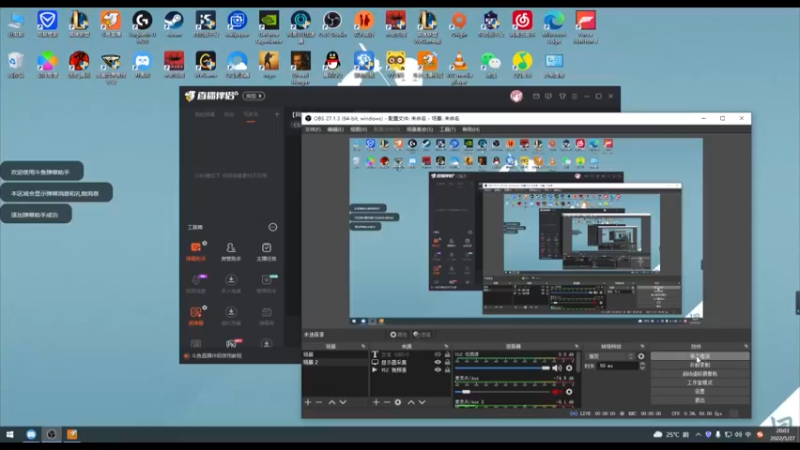This screenshot has width=800, height=450.
Task: Add a new scene in OBS scenes panel
Action: (x=308, y=402)
